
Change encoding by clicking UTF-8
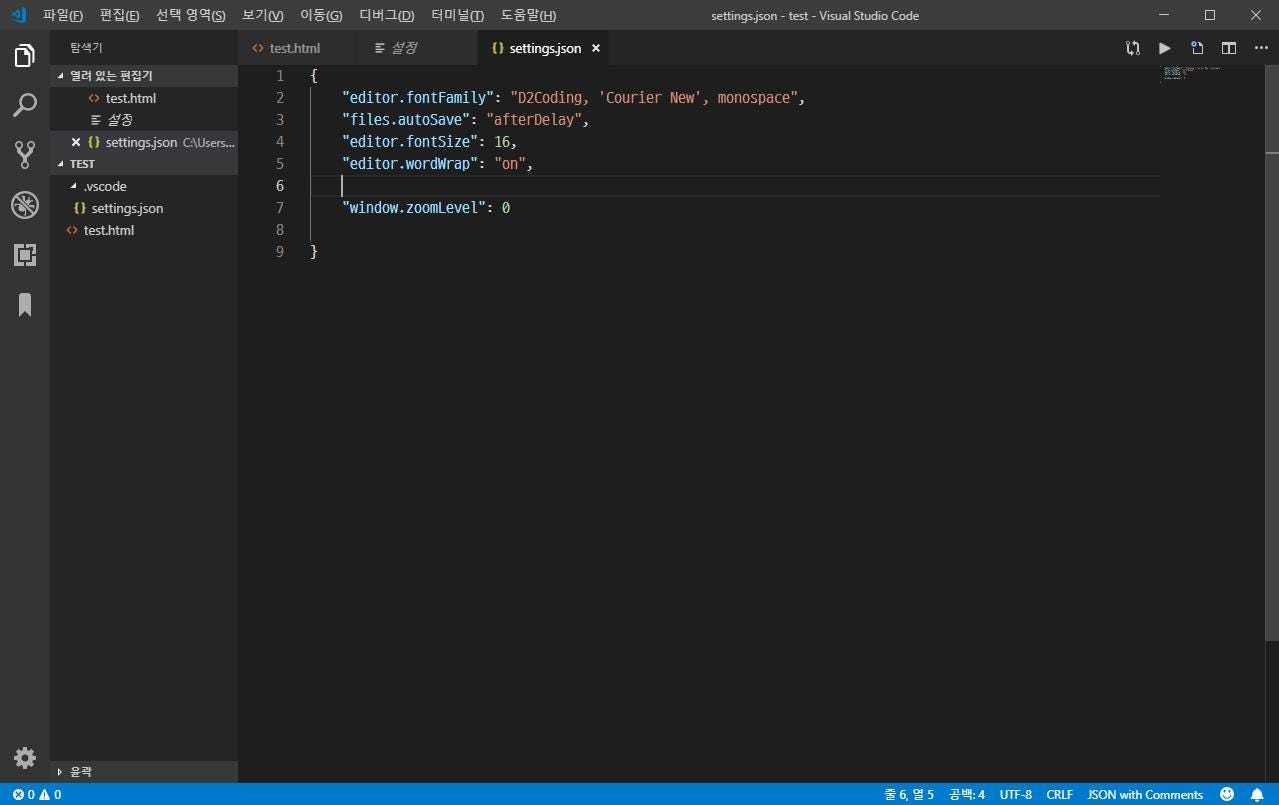point(1017,794)
